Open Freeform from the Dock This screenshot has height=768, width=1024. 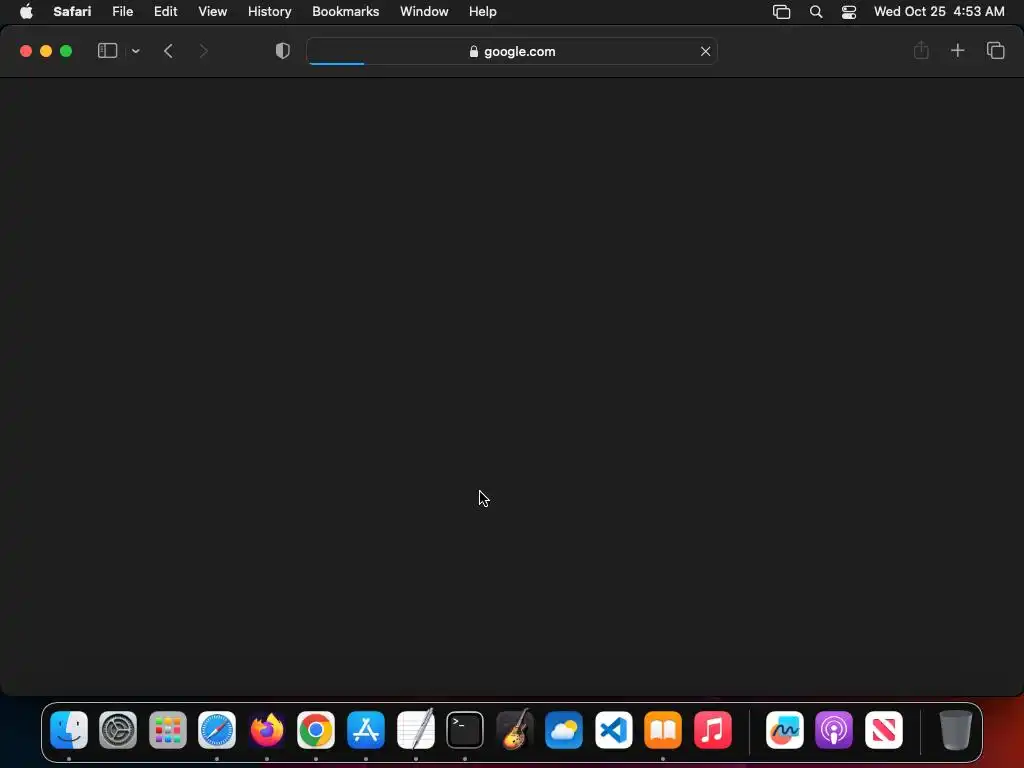(785, 729)
